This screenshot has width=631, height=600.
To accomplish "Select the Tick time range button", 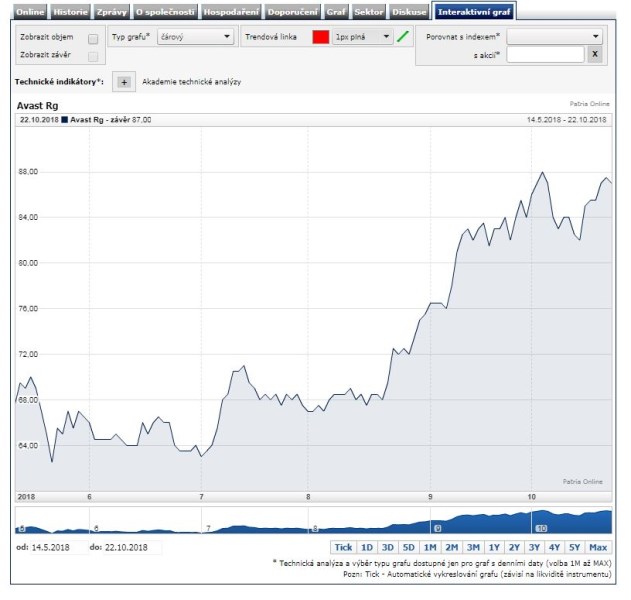I will [343, 547].
